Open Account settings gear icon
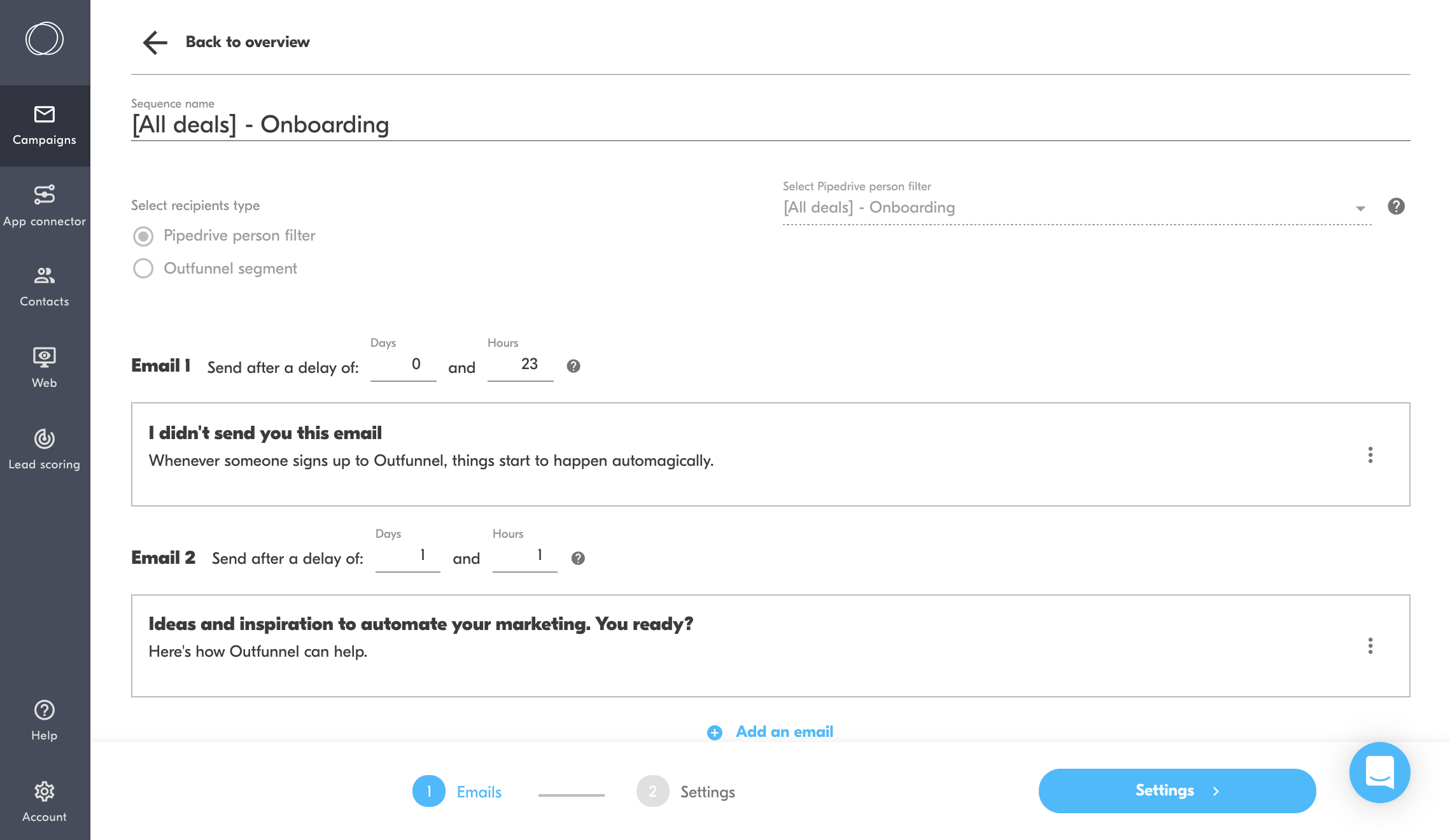The height and width of the screenshot is (840, 1450). (45, 791)
